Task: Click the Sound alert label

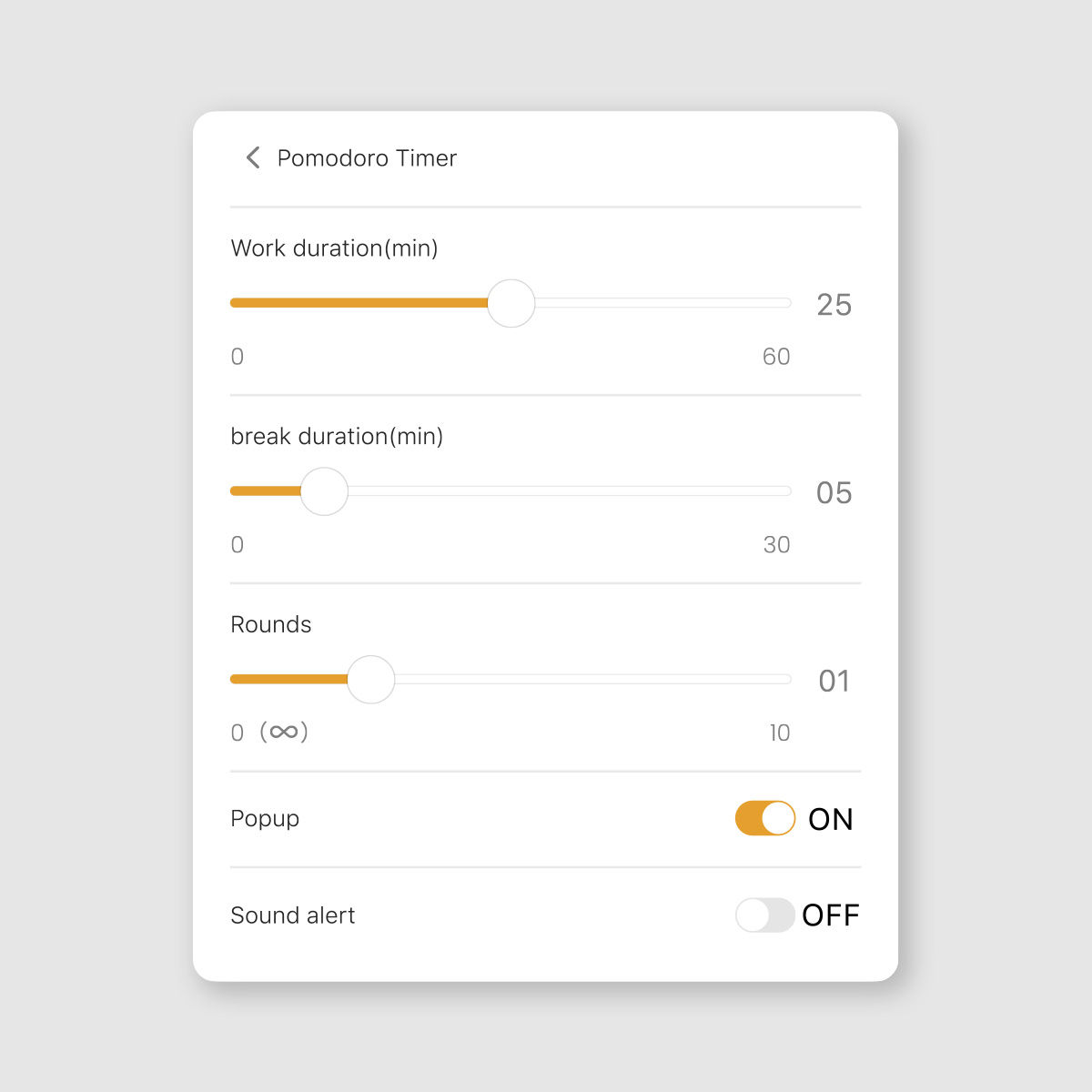Action: pos(292,915)
